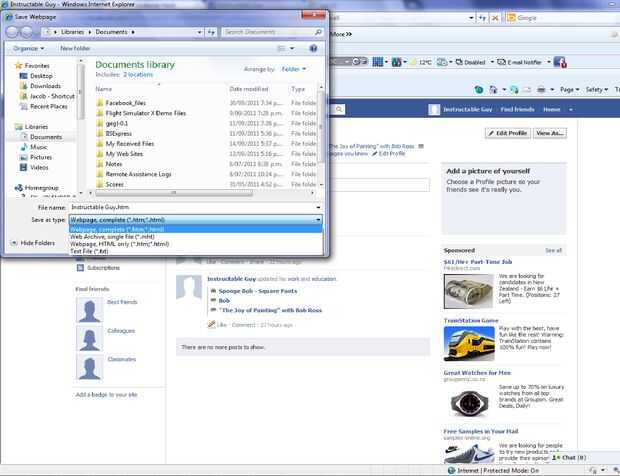Click Find Friends in Facebook header
620x476 pixels.
[x=517, y=110]
